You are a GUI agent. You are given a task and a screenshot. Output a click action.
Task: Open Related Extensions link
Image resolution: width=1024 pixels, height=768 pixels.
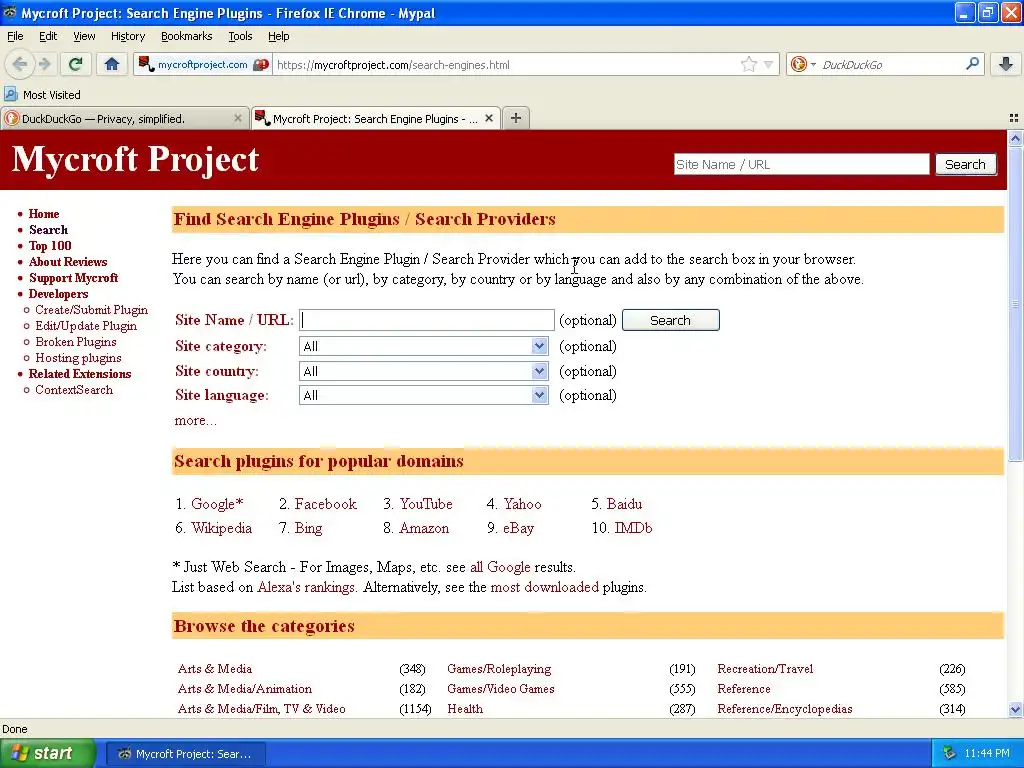[x=80, y=374]
